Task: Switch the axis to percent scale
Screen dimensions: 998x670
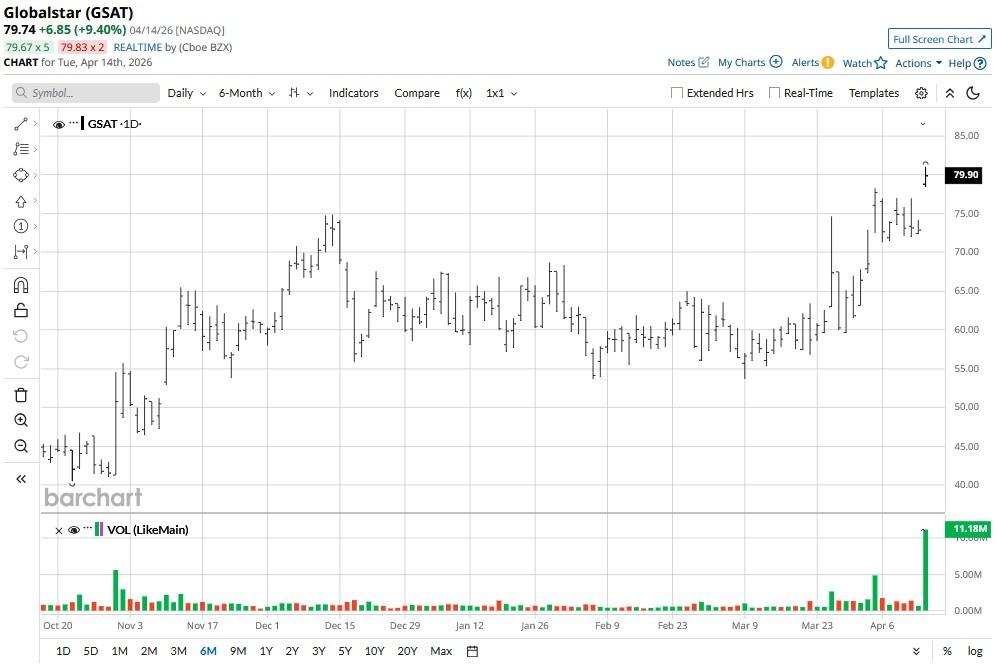Action: coord(947,651)
